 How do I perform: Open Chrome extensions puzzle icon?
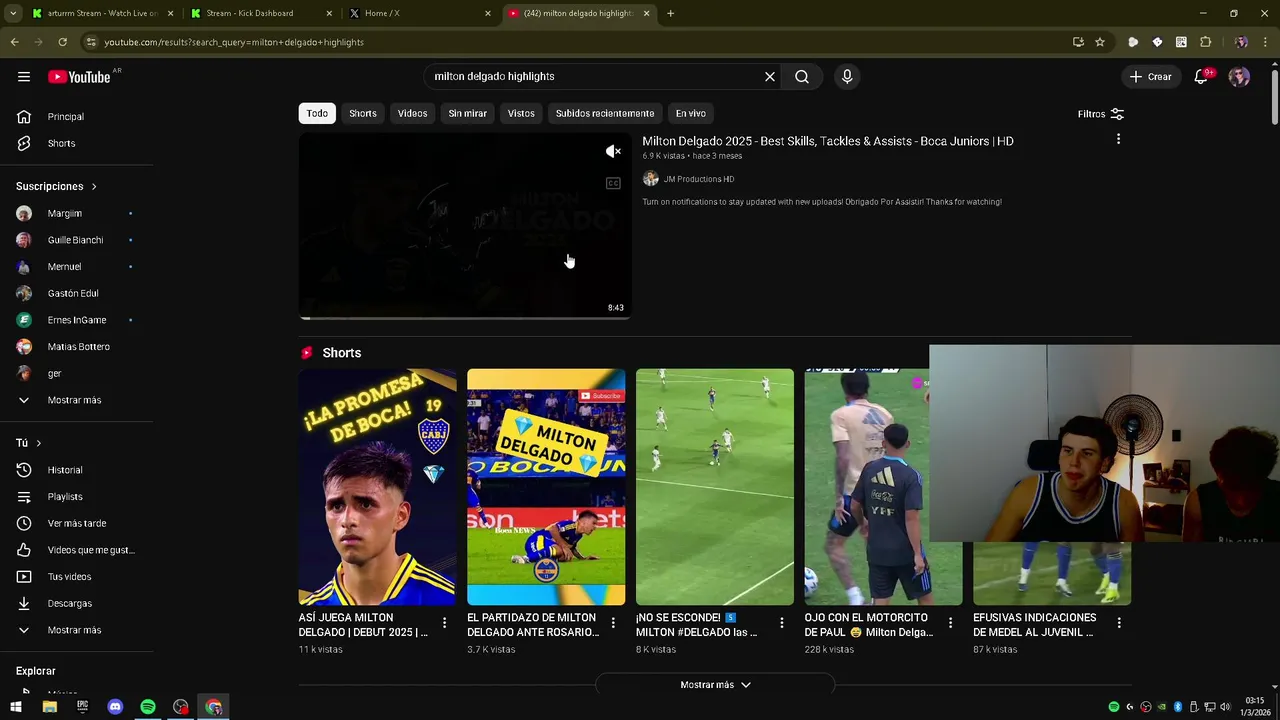click(1205, 42)
